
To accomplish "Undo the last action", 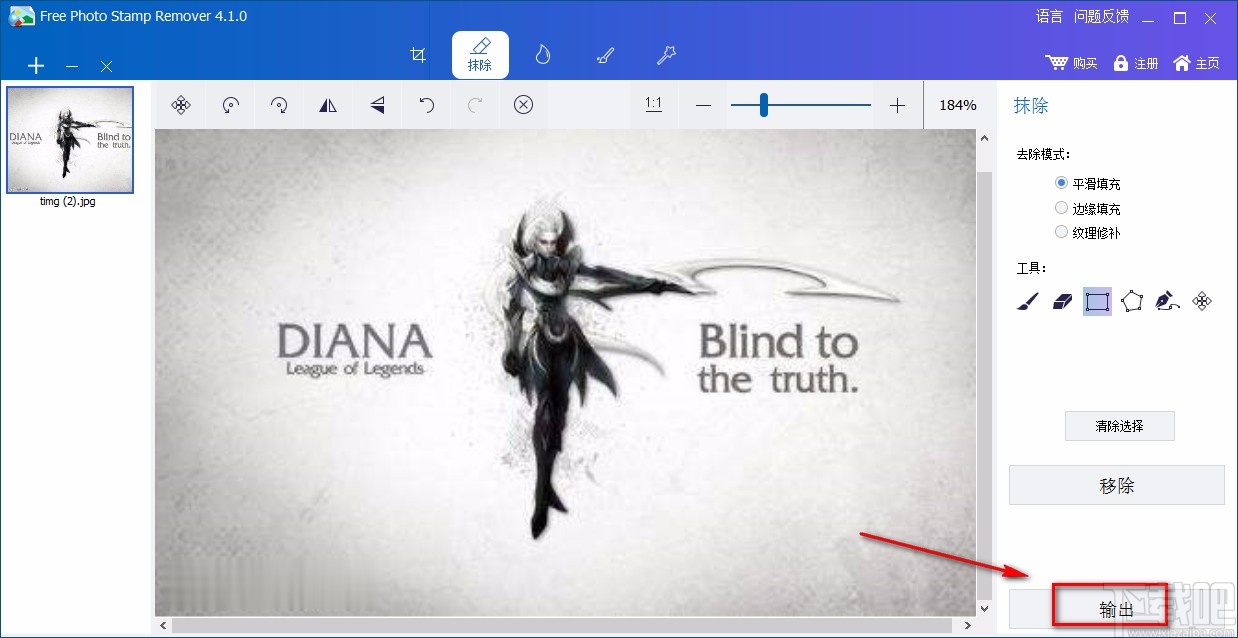I will [426, 104].
